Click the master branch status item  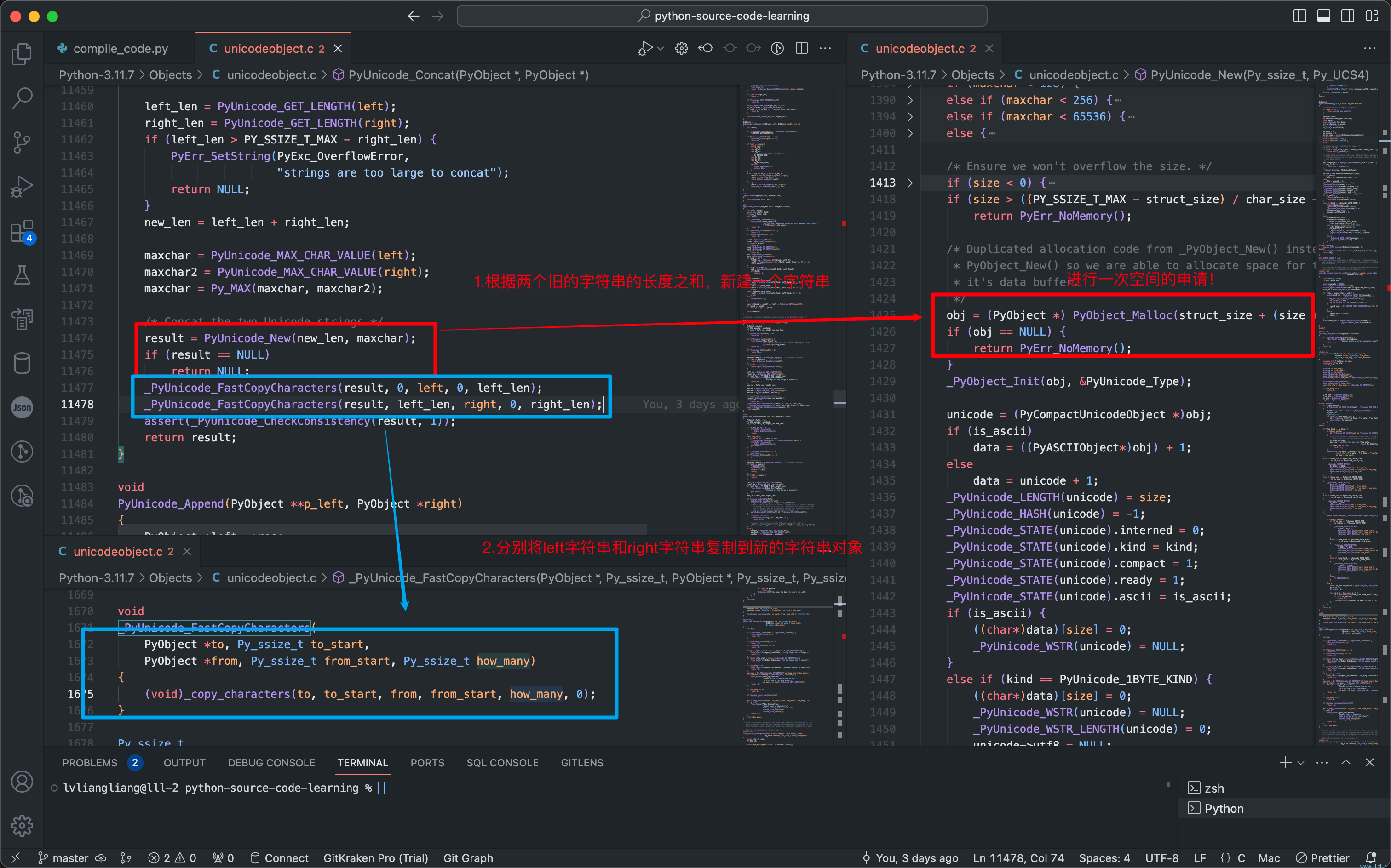[63, 858]
